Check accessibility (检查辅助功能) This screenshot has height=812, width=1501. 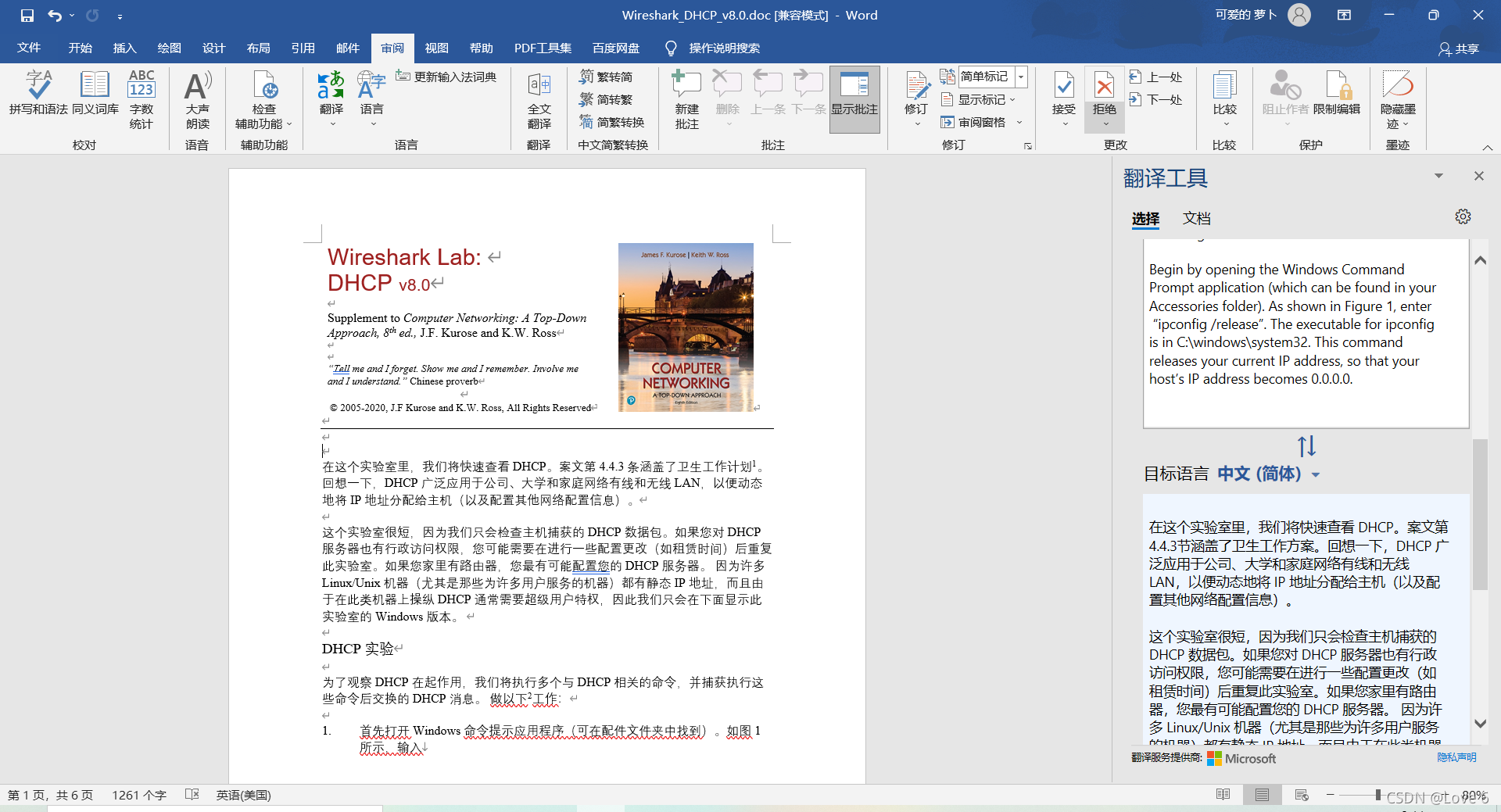pyautogui.click(x=264, y=100)
